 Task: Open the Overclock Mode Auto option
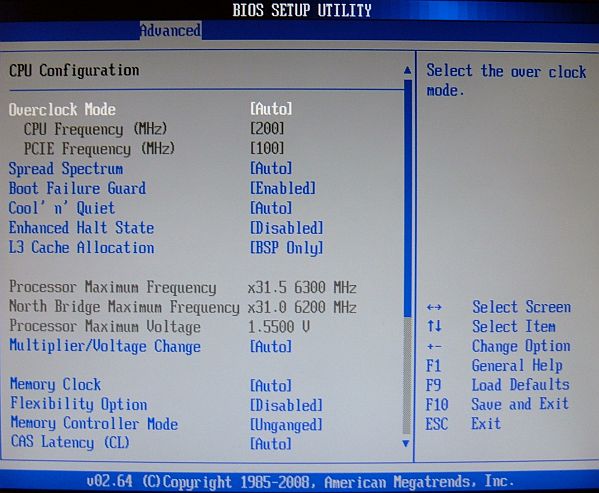click(x=271, y=109)
